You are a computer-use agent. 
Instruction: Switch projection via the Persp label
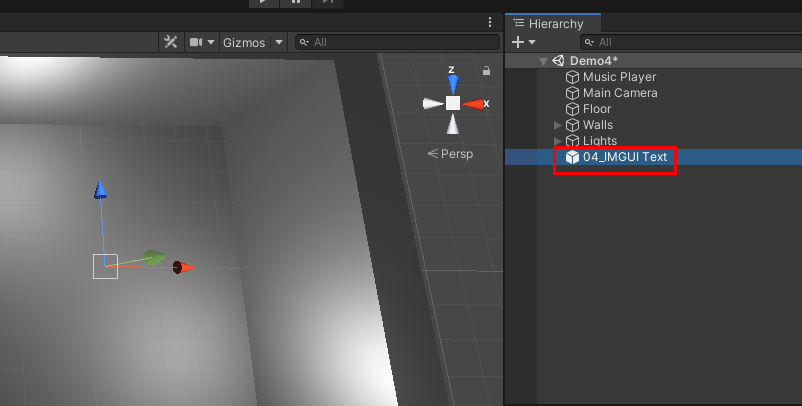(450, 153)
